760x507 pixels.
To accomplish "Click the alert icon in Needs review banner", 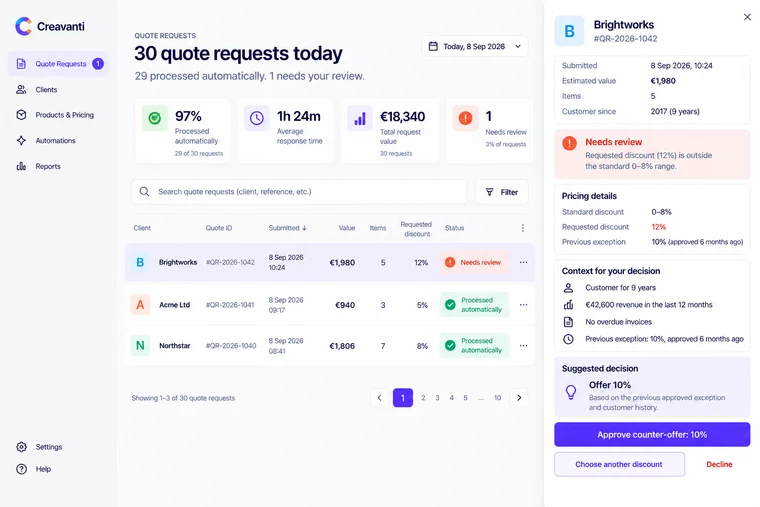I will click(x=570, y=143).
